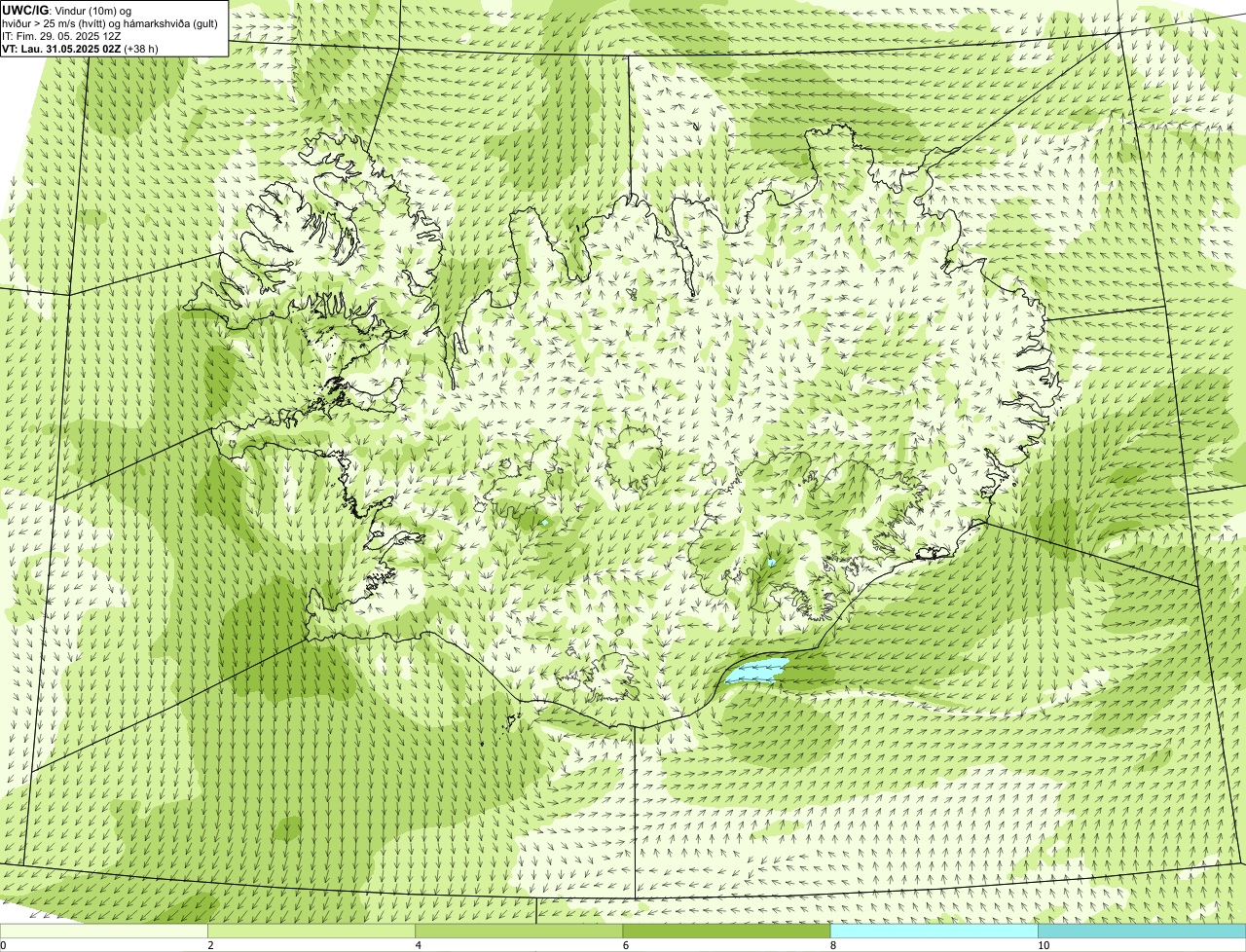Pick the 4–6 green colour bar segment
The image size is (1246, 952).
519,932
